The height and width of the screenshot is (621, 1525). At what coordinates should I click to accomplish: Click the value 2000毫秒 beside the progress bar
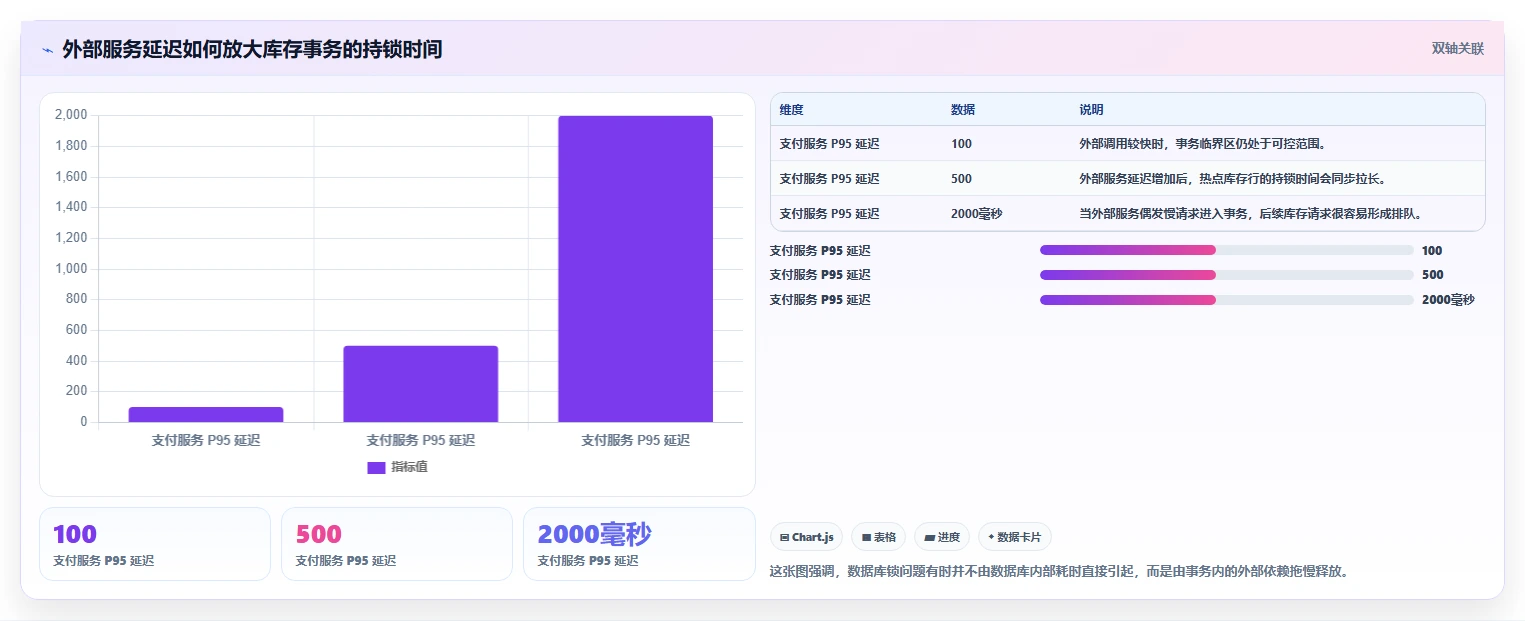(x=1448, y=300)
